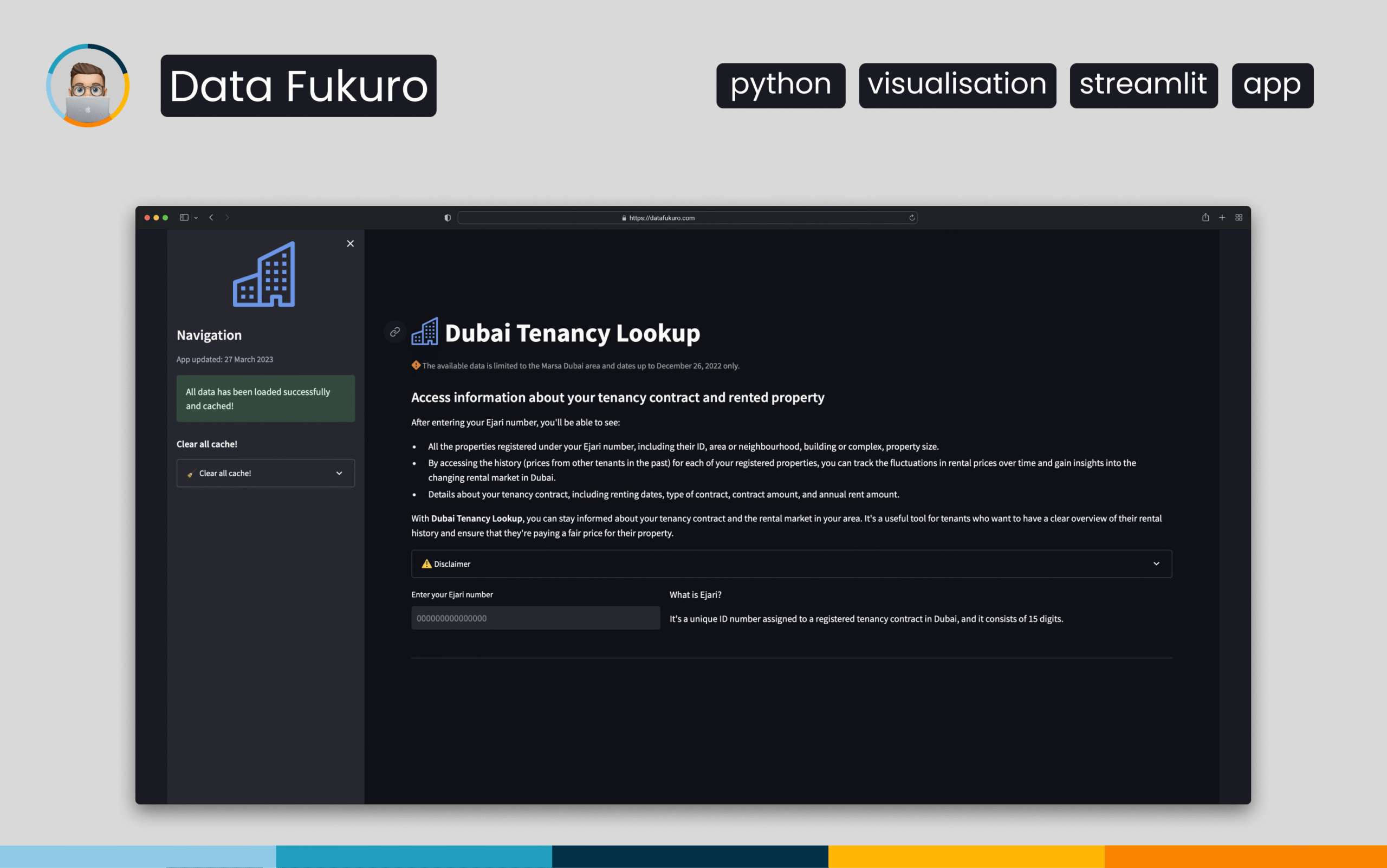Click the Ejari number input field
1387x868 pixels.
[x=535, y=618]
